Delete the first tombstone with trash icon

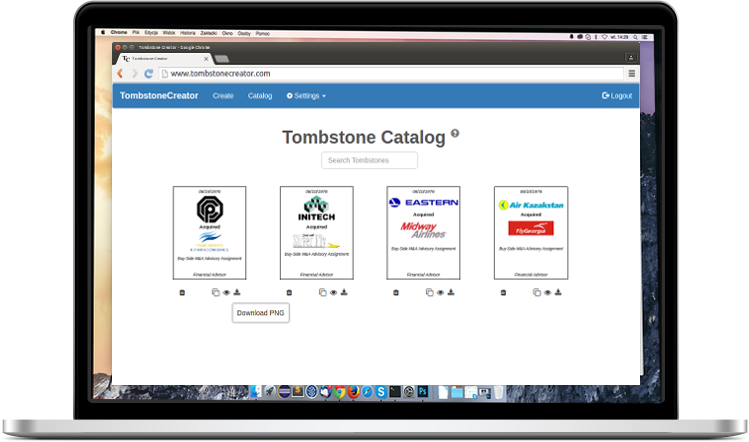click(182, 292)
